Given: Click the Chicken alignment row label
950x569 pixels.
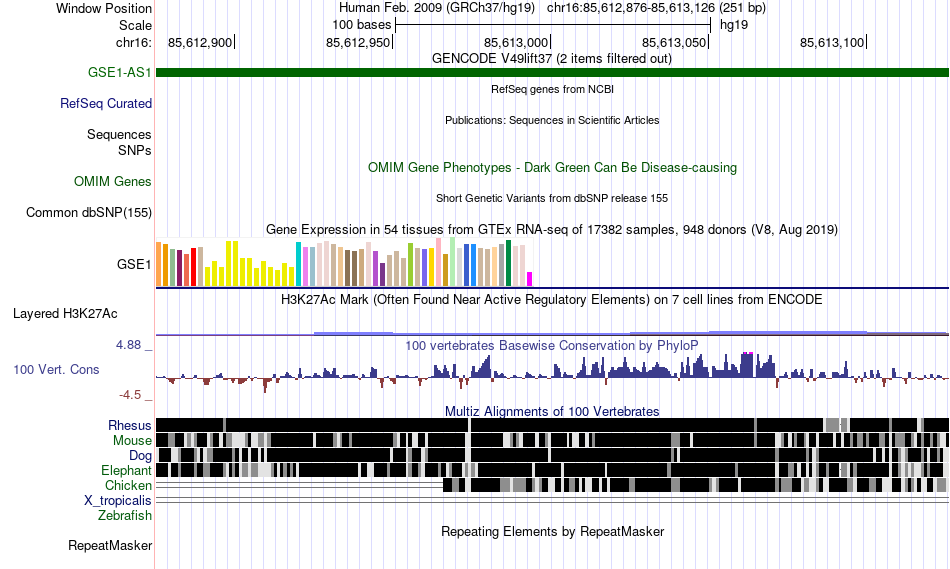Looking at the screenshot, I should (128, 485).
